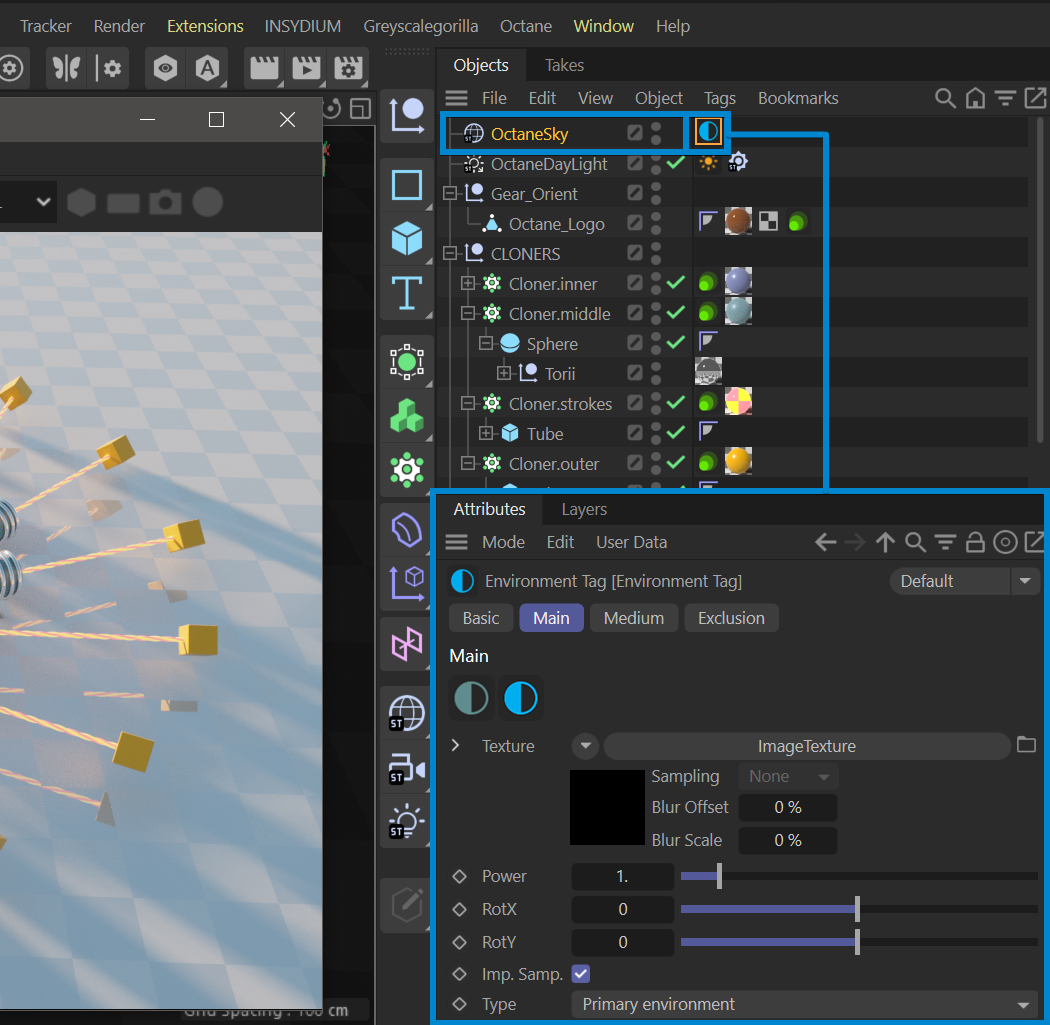Click the back arrow in Attributes panel
This screenshot has width=1050, height=1025.
click(825, 542)
